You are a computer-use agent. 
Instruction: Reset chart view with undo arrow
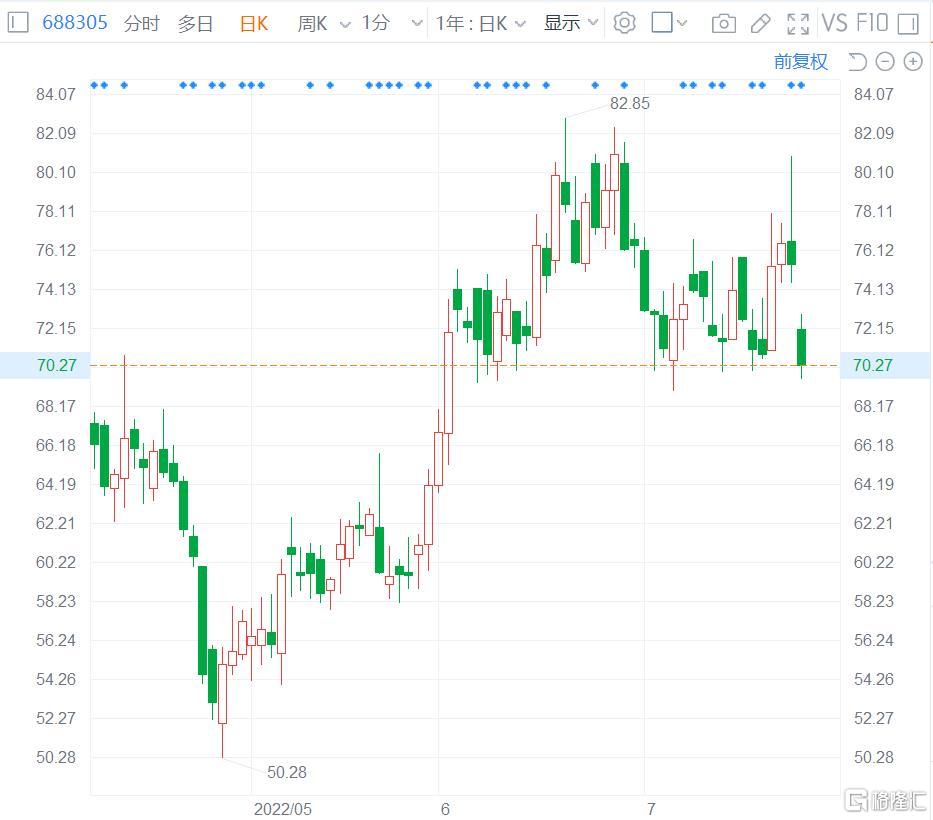[x=857, y=61]
